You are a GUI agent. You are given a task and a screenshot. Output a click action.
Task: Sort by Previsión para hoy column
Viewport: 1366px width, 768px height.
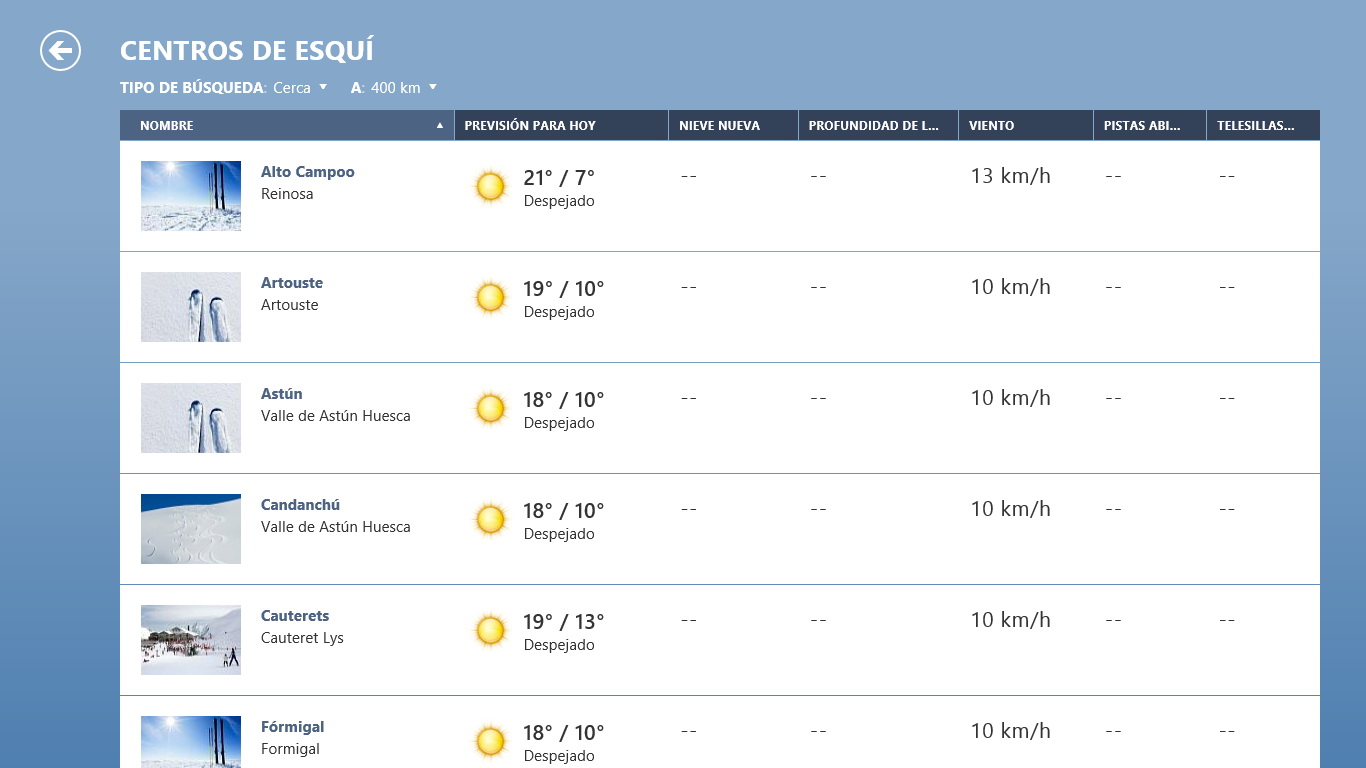click(x=530, y=126)
